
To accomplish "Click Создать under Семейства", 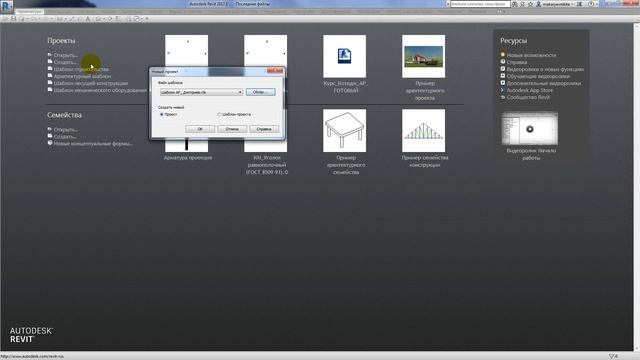I will 65,136.
